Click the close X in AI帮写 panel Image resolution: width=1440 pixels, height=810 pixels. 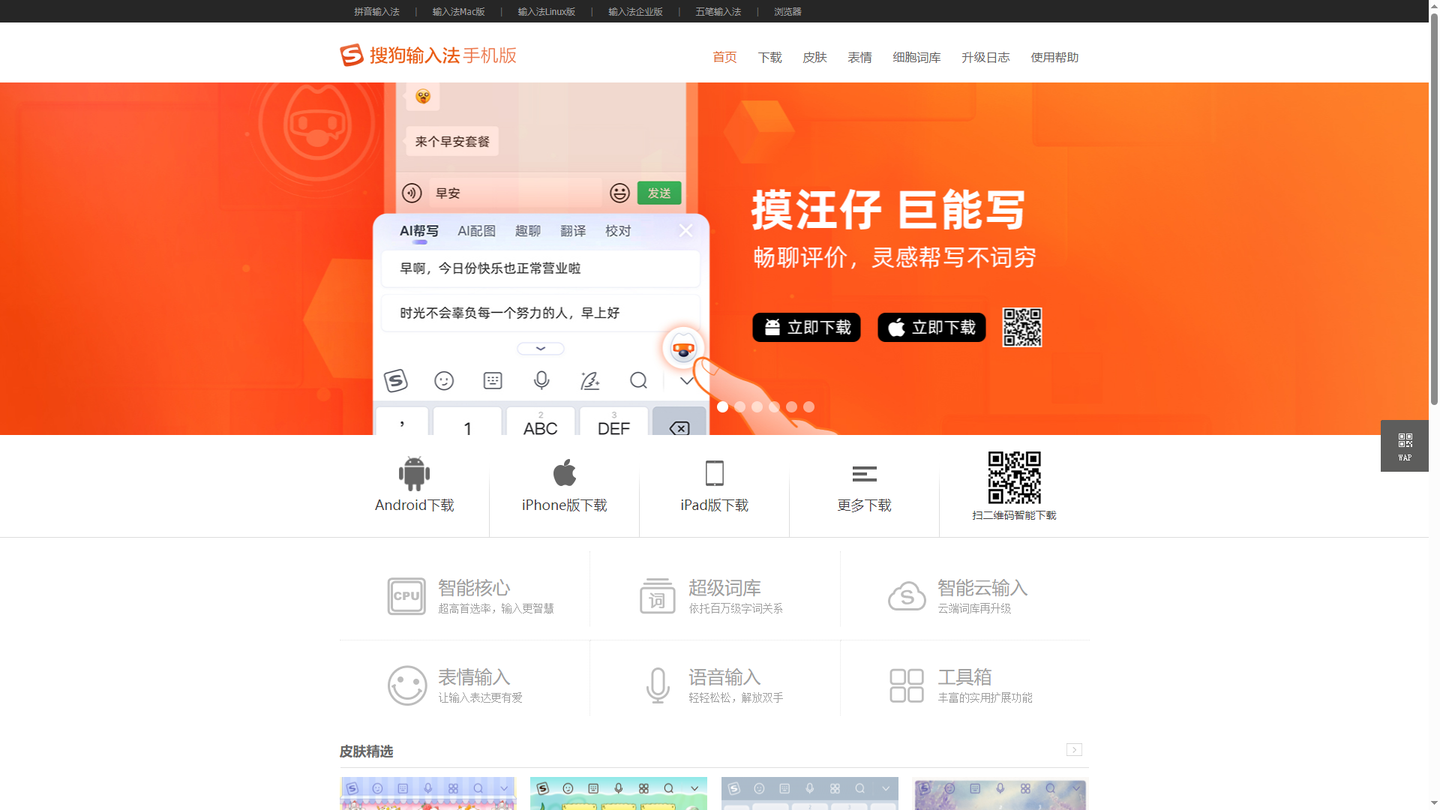point(685,231)
